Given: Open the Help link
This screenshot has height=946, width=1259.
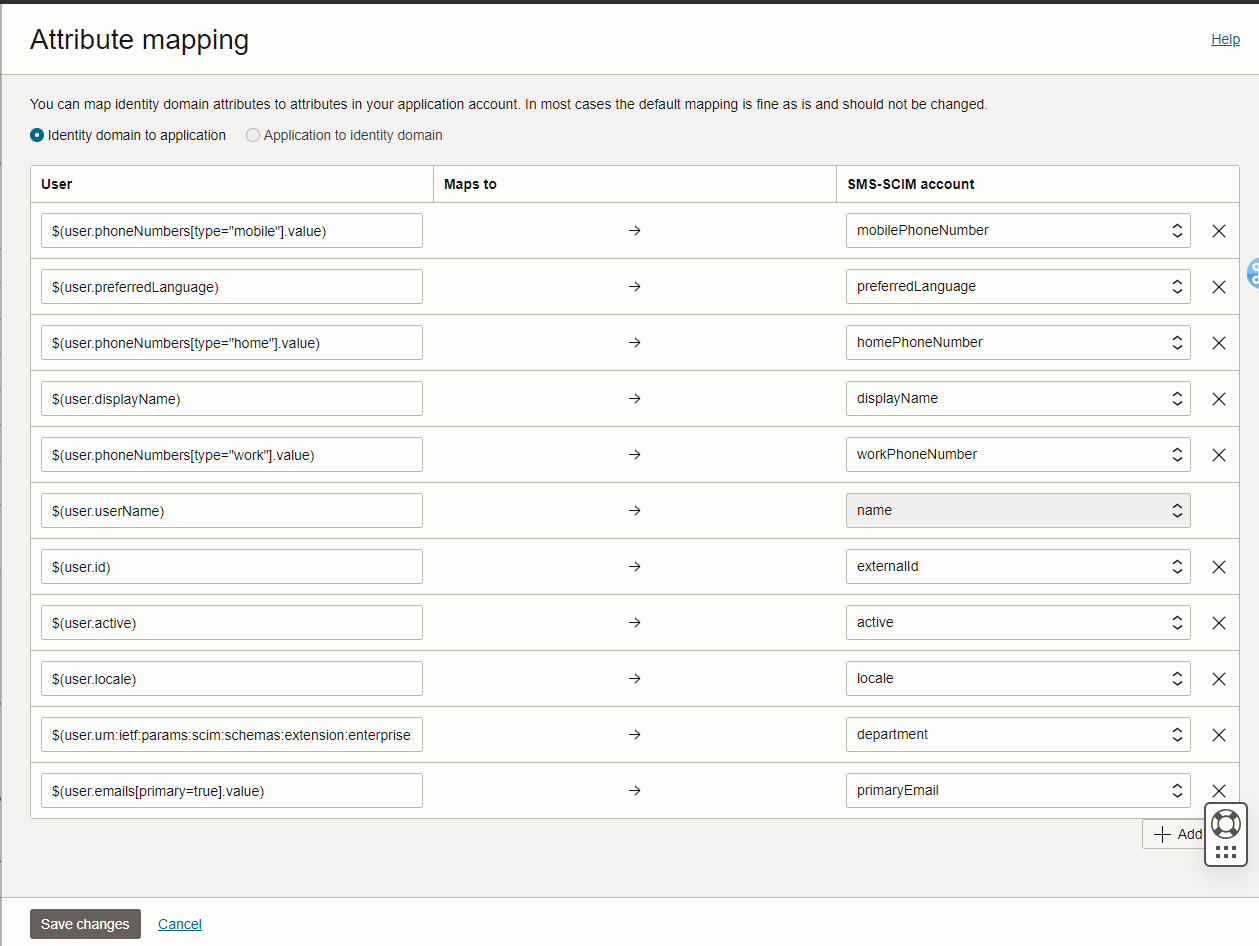Looking at the screenshot, I should pyautogui.click(x=1225, y=39).
